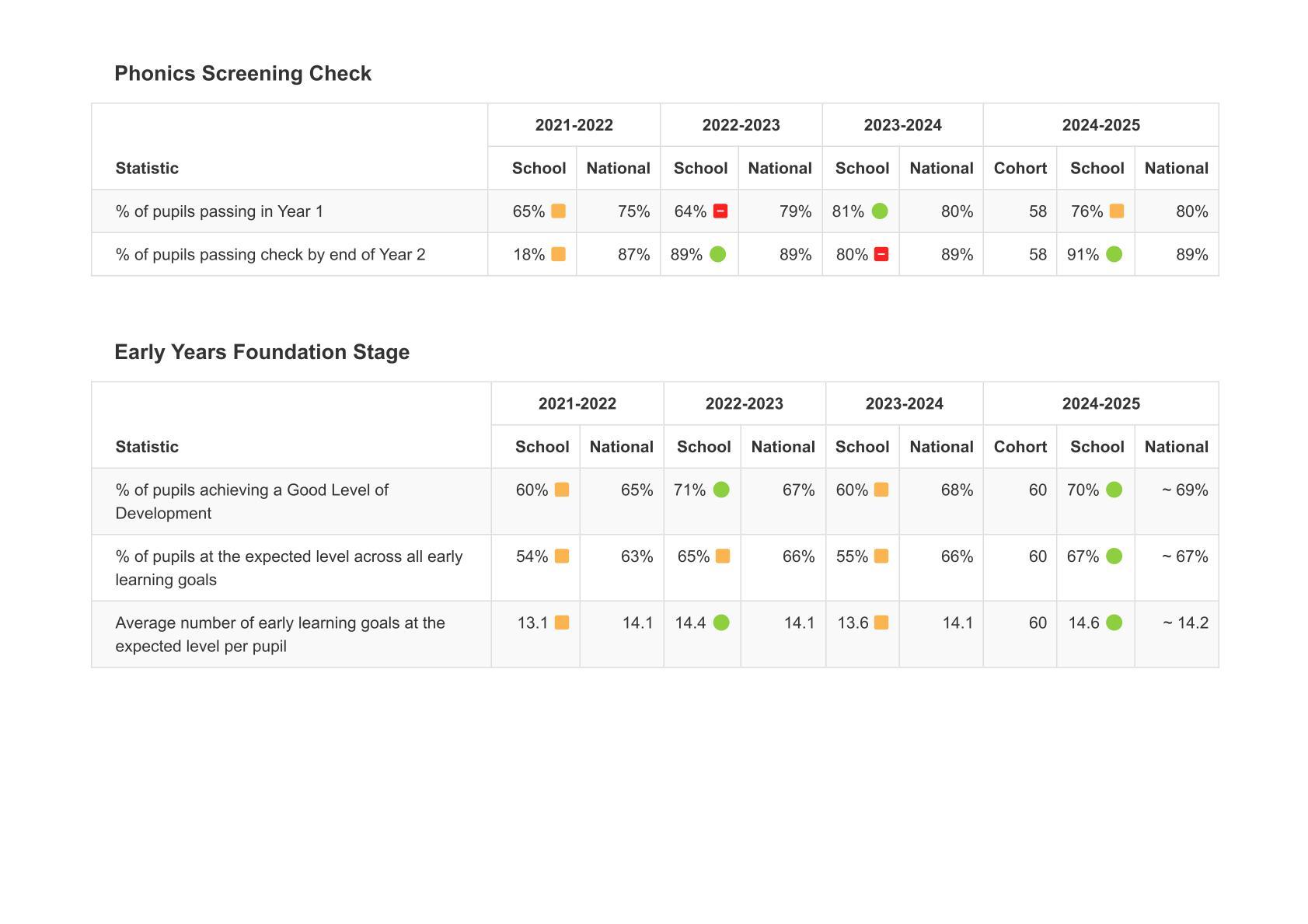1308x924 pixels.
Task: Select the orange square next to 55%
Action: [x=881, y=556]
